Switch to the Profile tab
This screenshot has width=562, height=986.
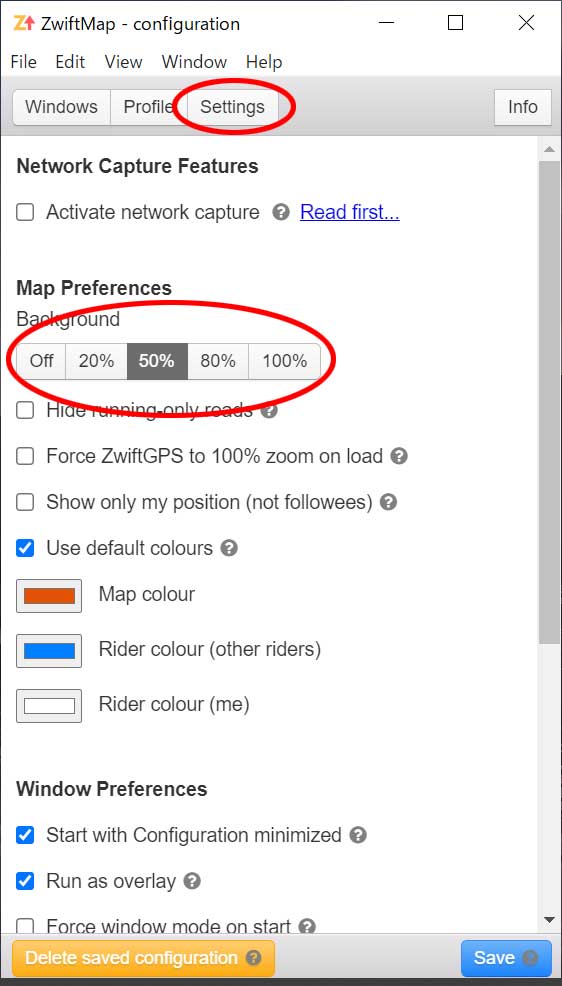coord(148,107)
